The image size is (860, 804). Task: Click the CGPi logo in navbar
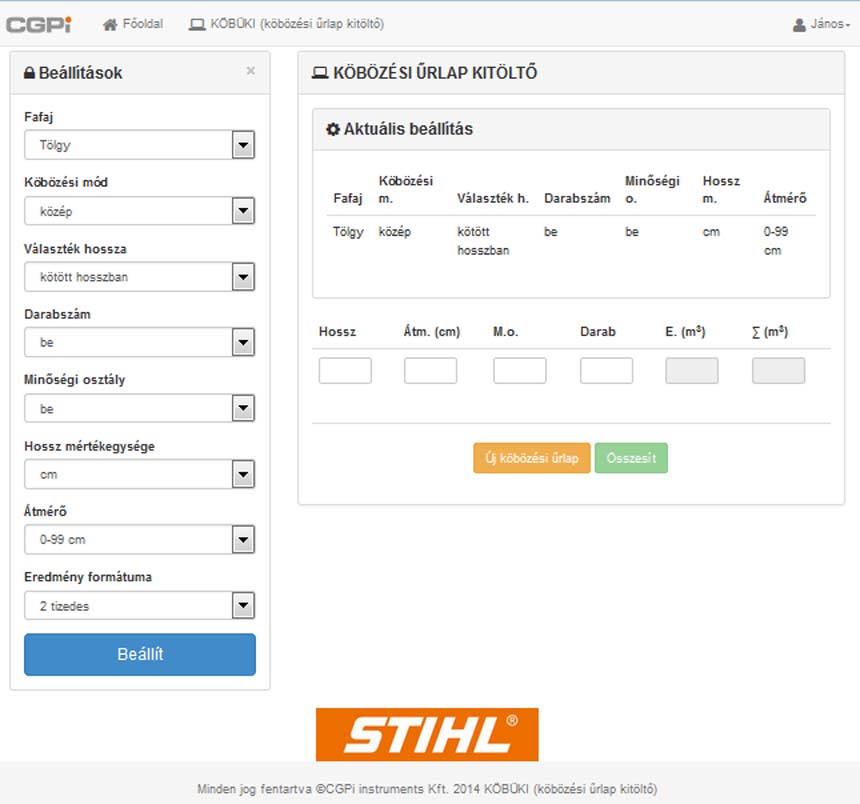tap(39, 24)
